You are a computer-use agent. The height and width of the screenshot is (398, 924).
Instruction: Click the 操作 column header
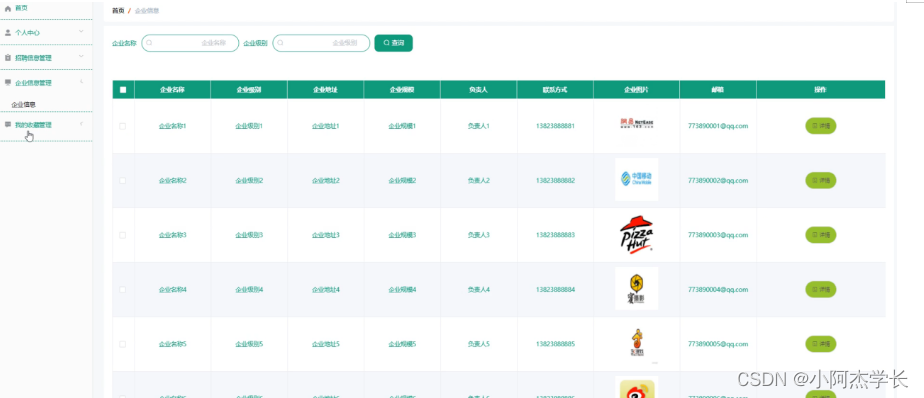tap(821, 90)
